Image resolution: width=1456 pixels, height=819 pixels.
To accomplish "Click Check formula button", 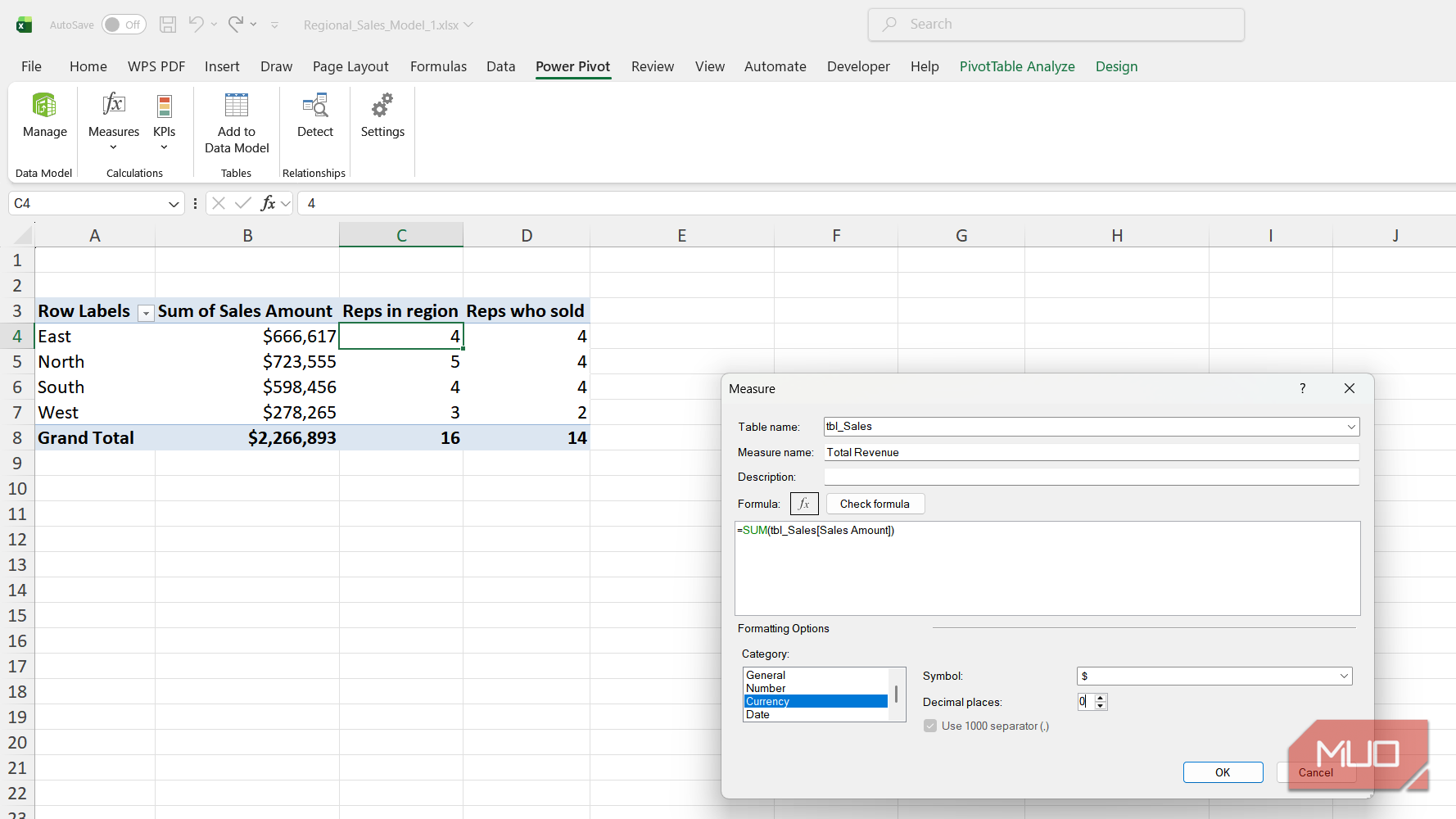I will pyautogui.click(x=875, y=504).
